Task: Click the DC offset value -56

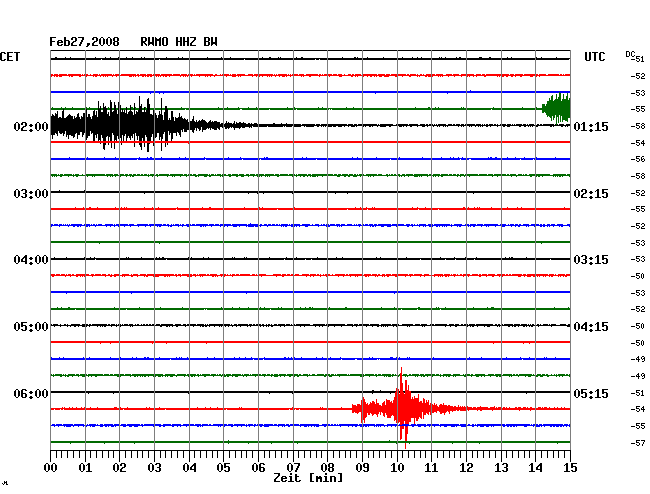Action: coord(638,159)
